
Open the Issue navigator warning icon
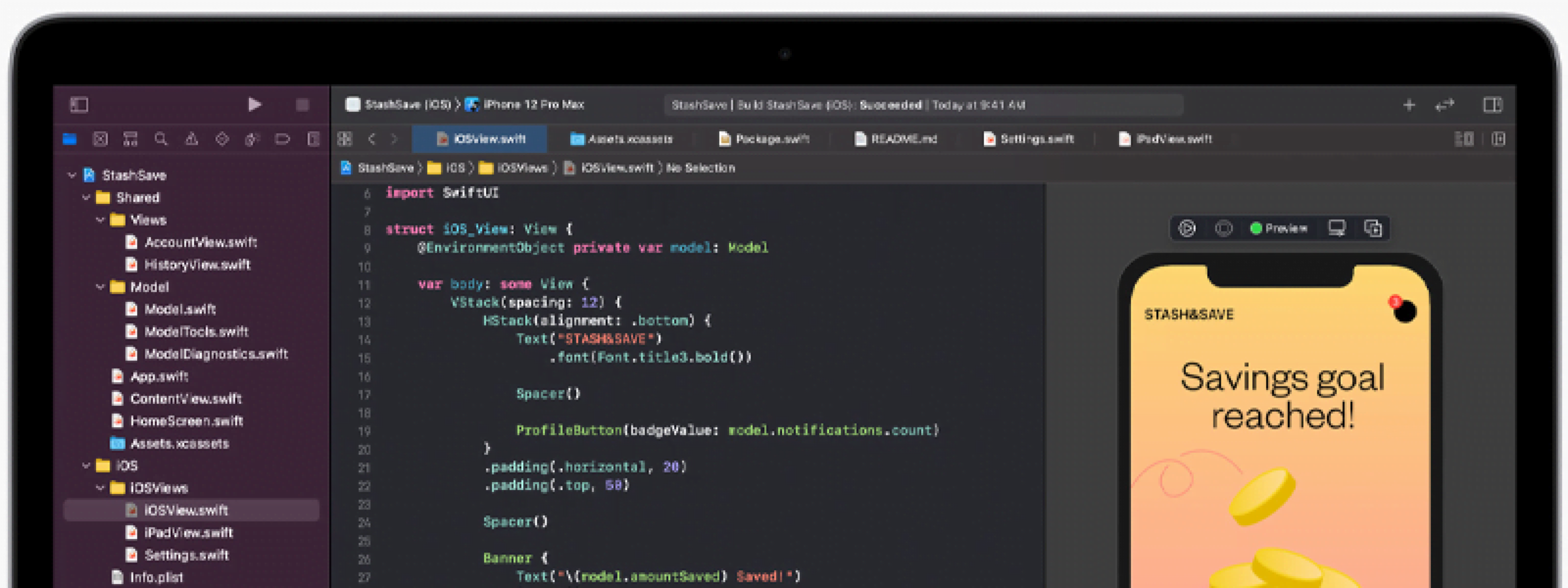click(x=191, y=139)
